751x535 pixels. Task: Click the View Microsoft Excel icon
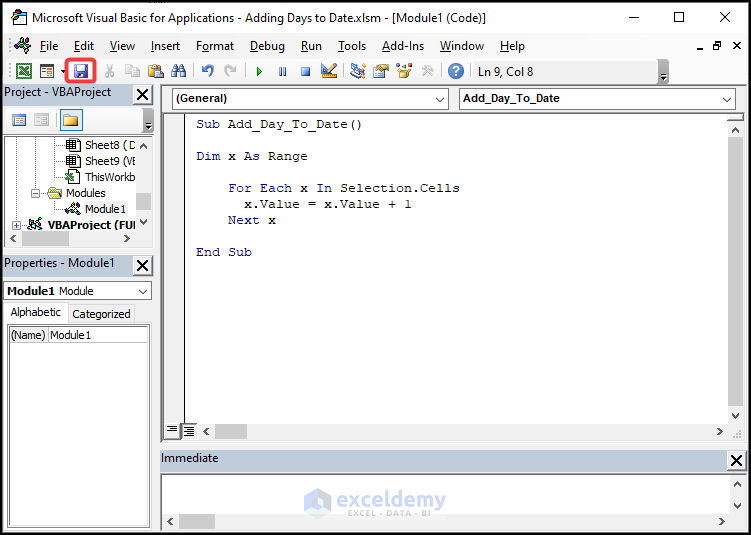pos(24,72)
